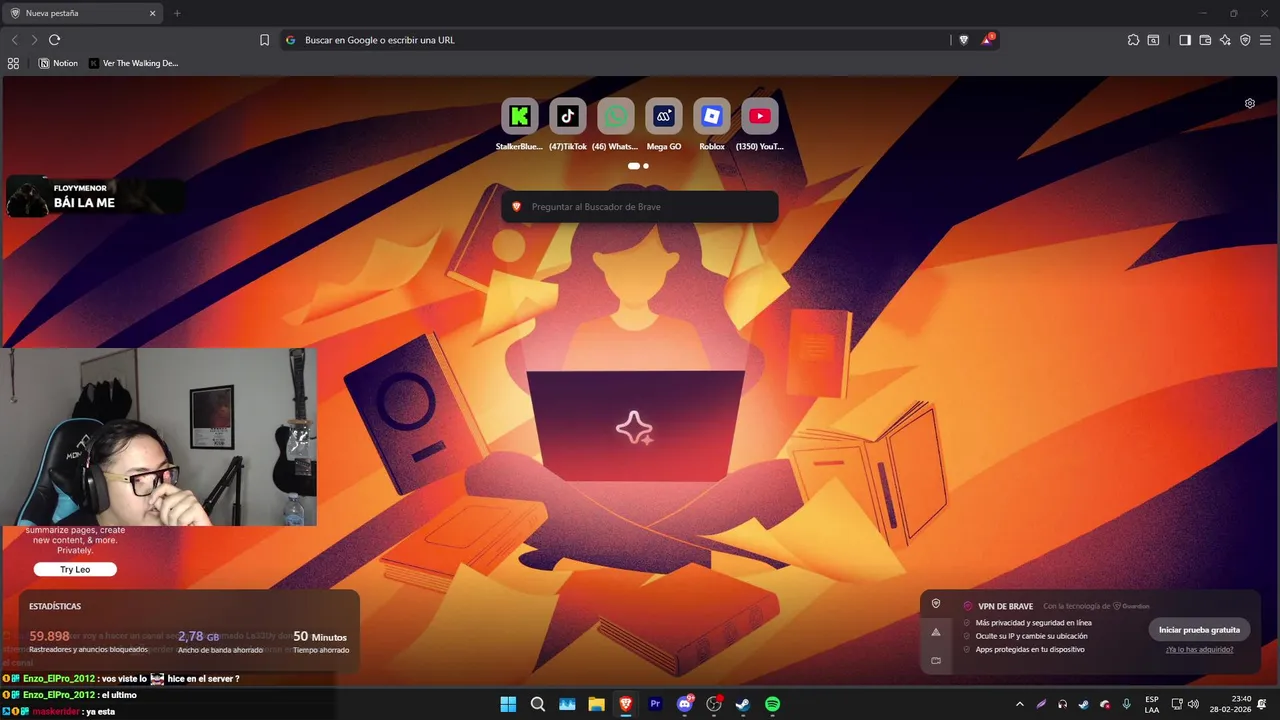Open the ESP LAA language switcher
Image resolution: width=1280 pixels, height=720 pixels.
1152,704
